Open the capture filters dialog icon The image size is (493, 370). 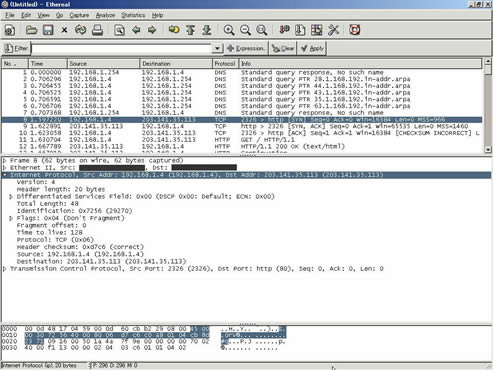click(x=284, y=30)
